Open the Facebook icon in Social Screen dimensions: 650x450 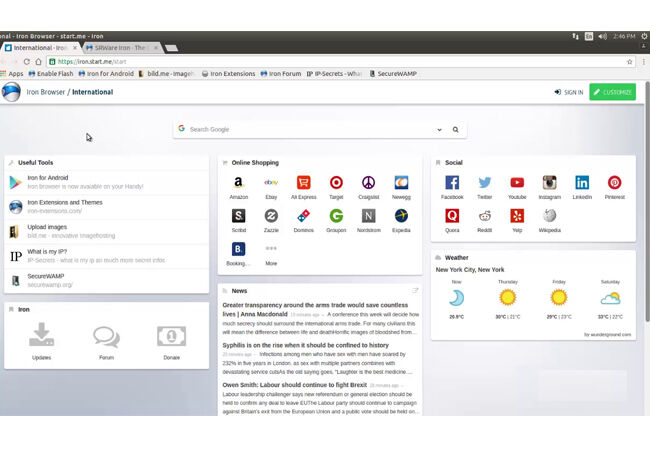[452, 183]
